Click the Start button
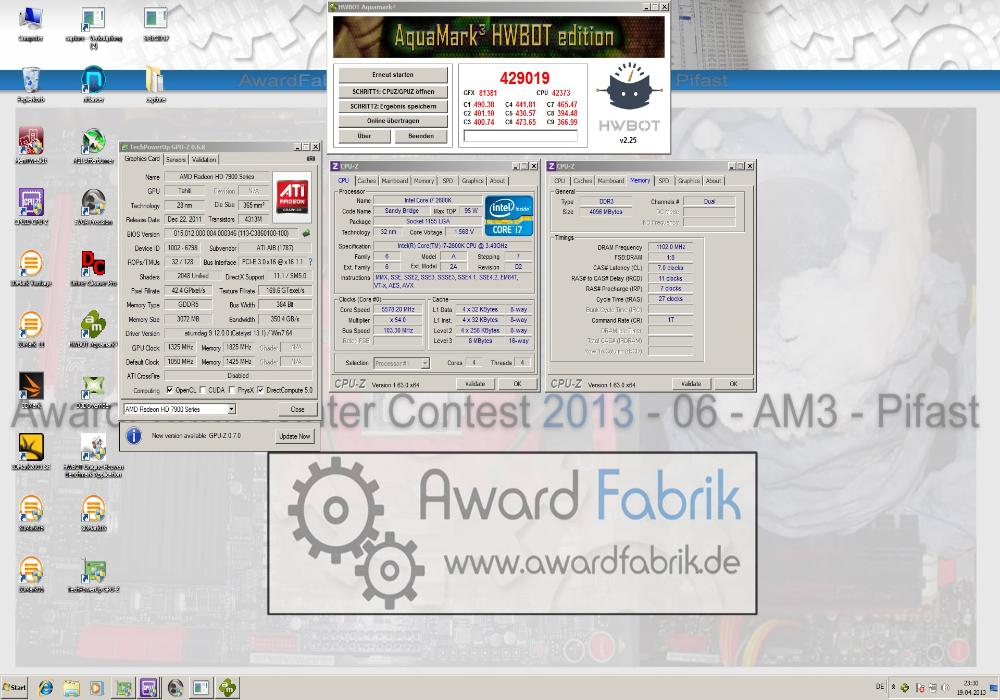The width and height of the screenshot is (1000, 700). (x=14, y=688)
